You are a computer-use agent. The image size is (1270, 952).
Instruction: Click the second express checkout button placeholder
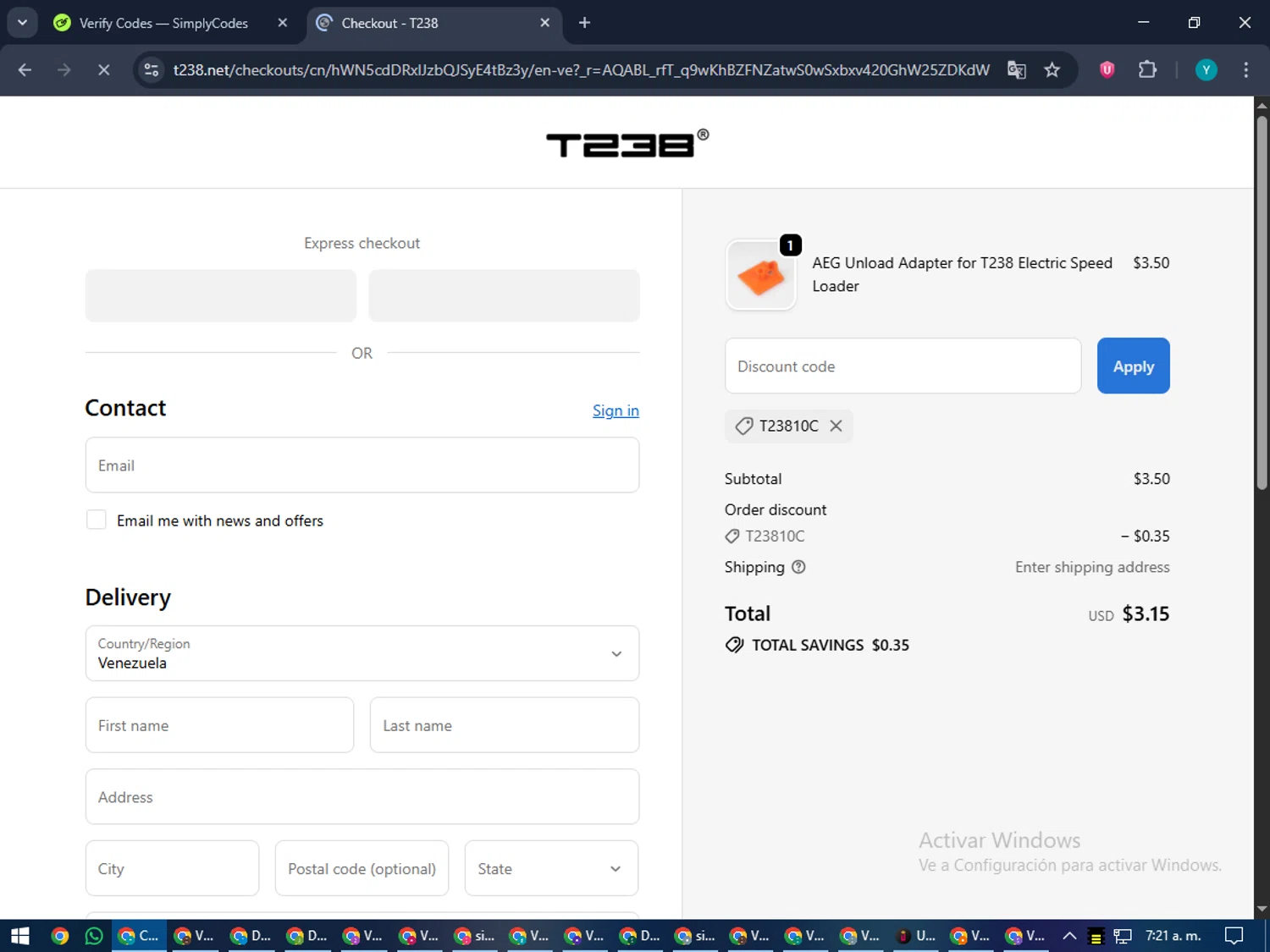(504, 295)
